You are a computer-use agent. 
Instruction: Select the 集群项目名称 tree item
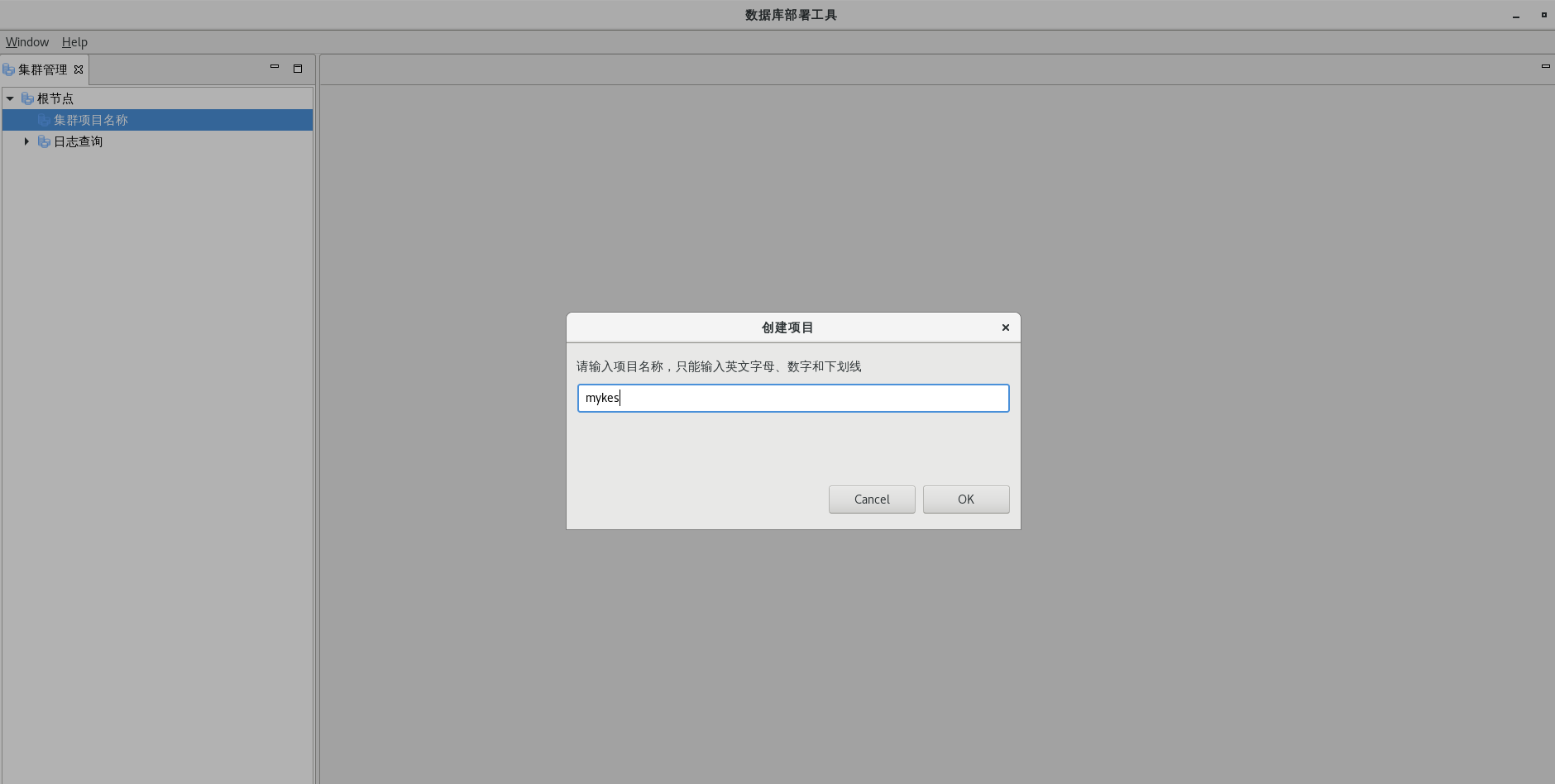tap(91, 120)
